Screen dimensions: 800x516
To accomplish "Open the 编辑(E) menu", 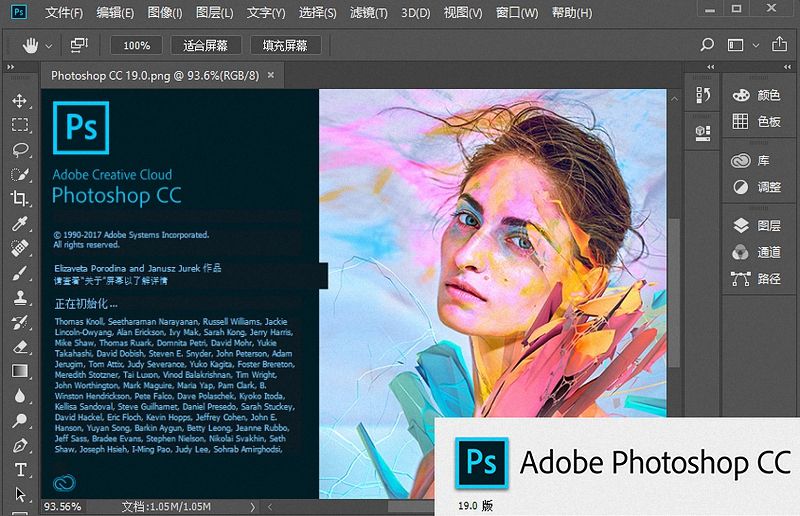I will (x=115, y=12).
